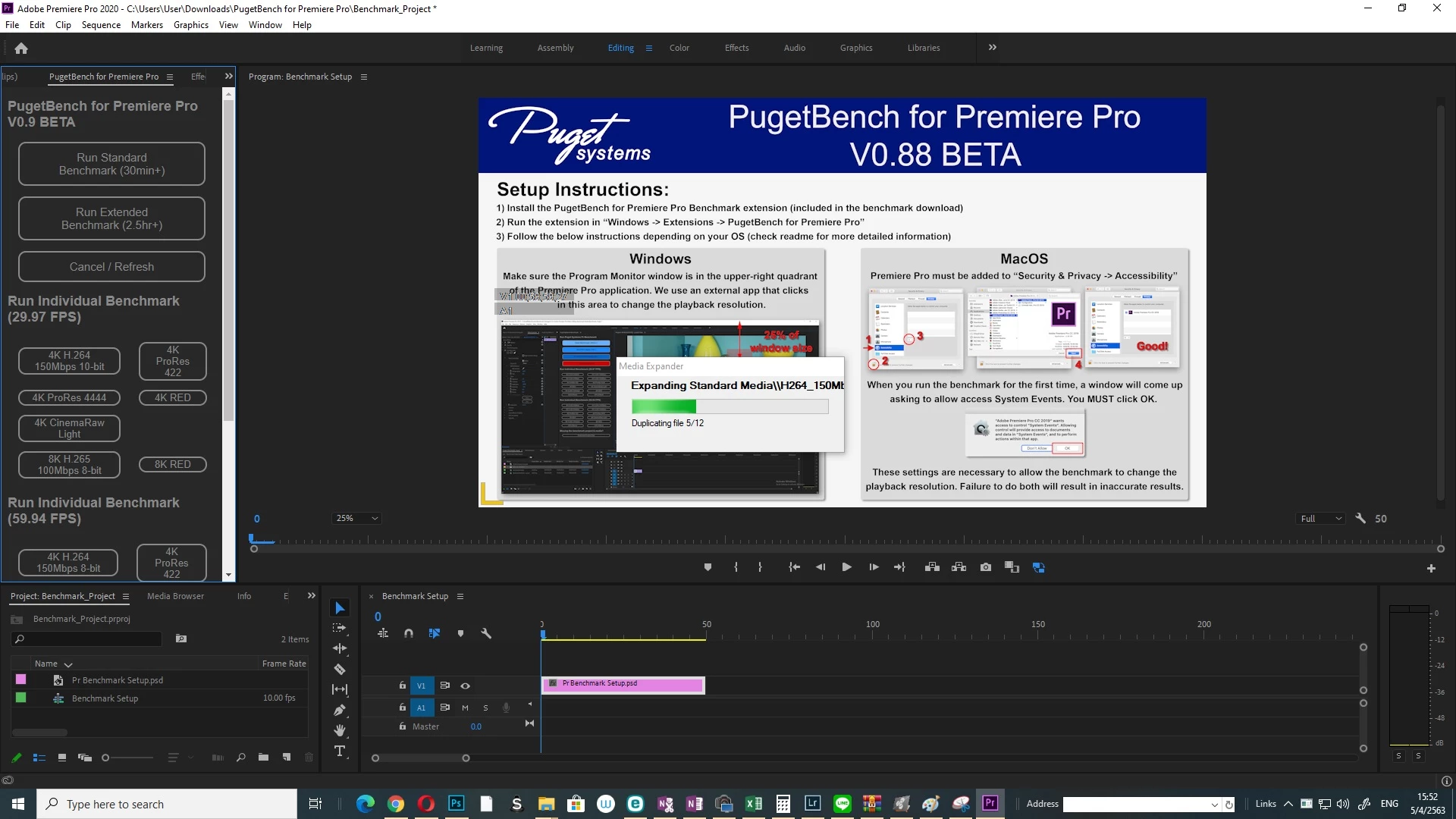Open monitor Settings wrench icon
The width and height of the screenshot is (1456, 819).
coord(1360,519)
